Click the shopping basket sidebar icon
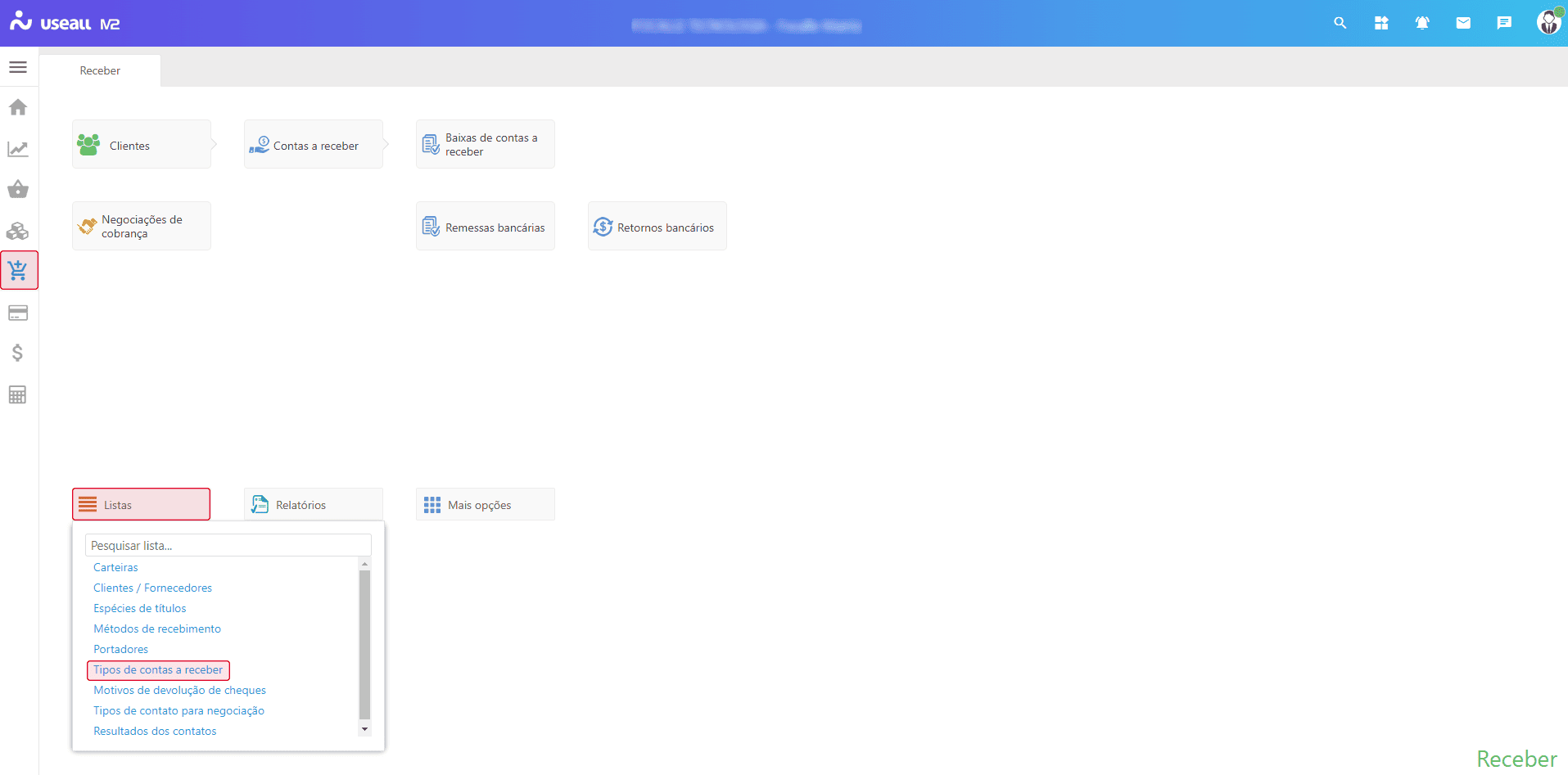 point(18,190)
